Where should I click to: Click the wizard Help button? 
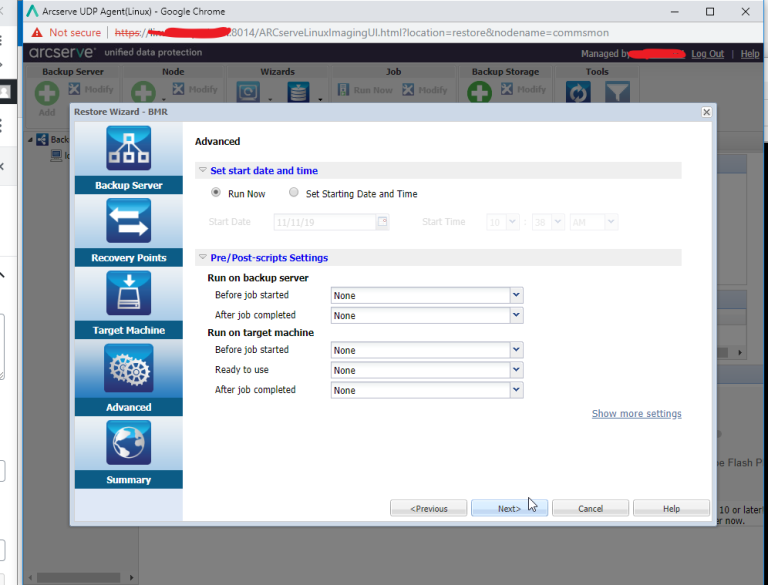coord(671,508)
